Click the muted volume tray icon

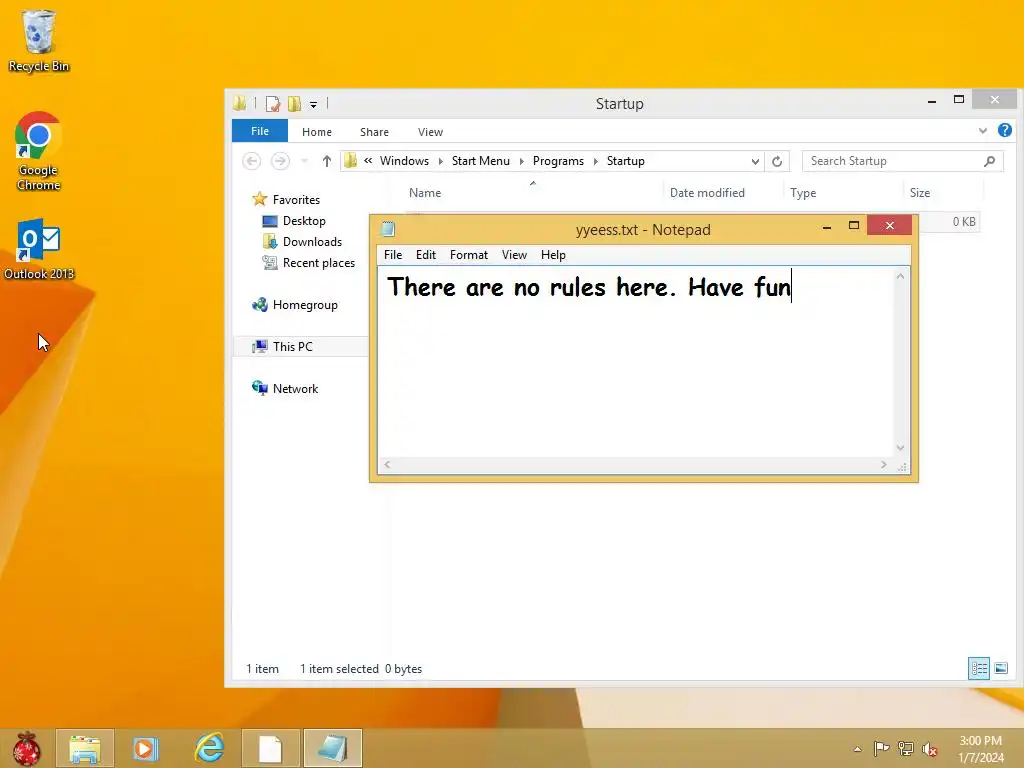tap(930, 748)
